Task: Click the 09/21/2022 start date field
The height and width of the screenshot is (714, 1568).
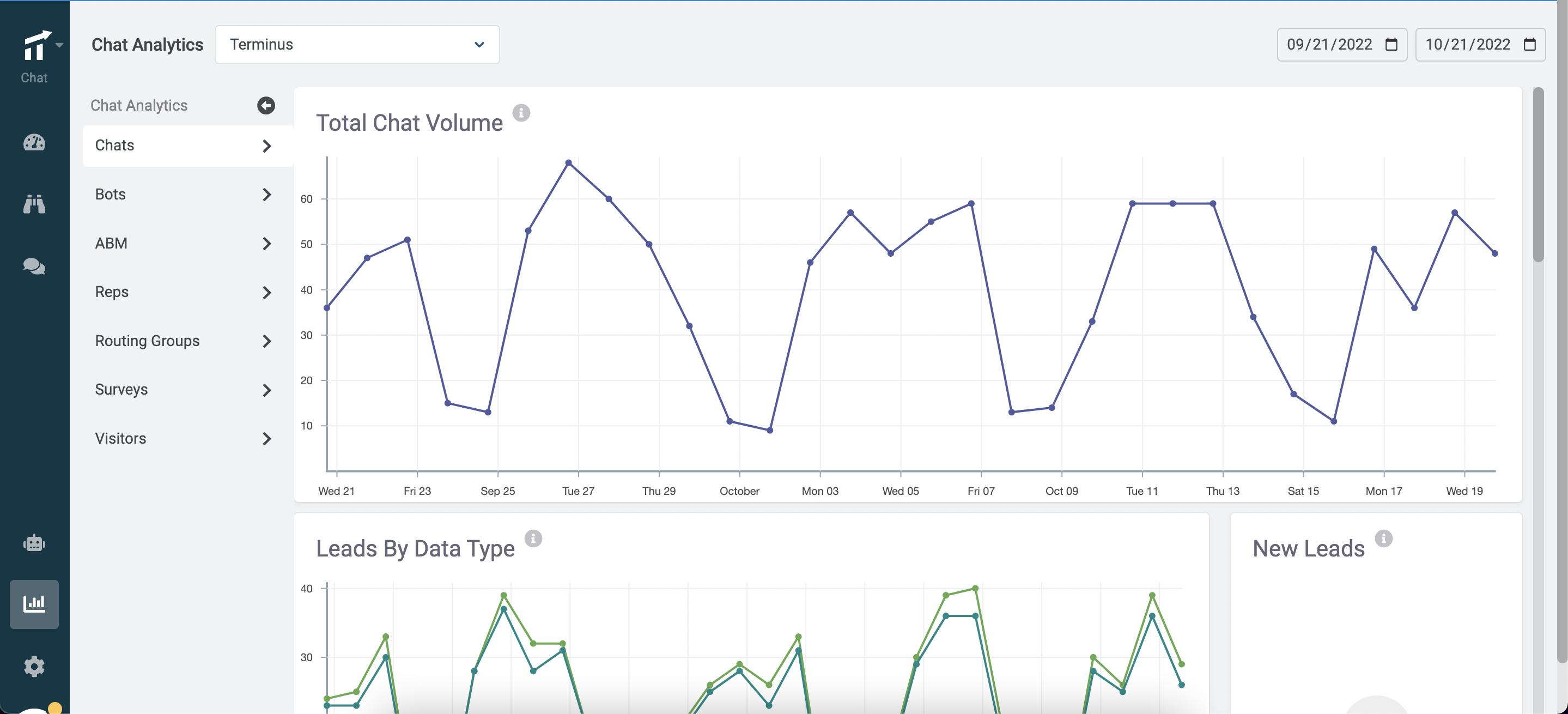Action: point(1341,45)
